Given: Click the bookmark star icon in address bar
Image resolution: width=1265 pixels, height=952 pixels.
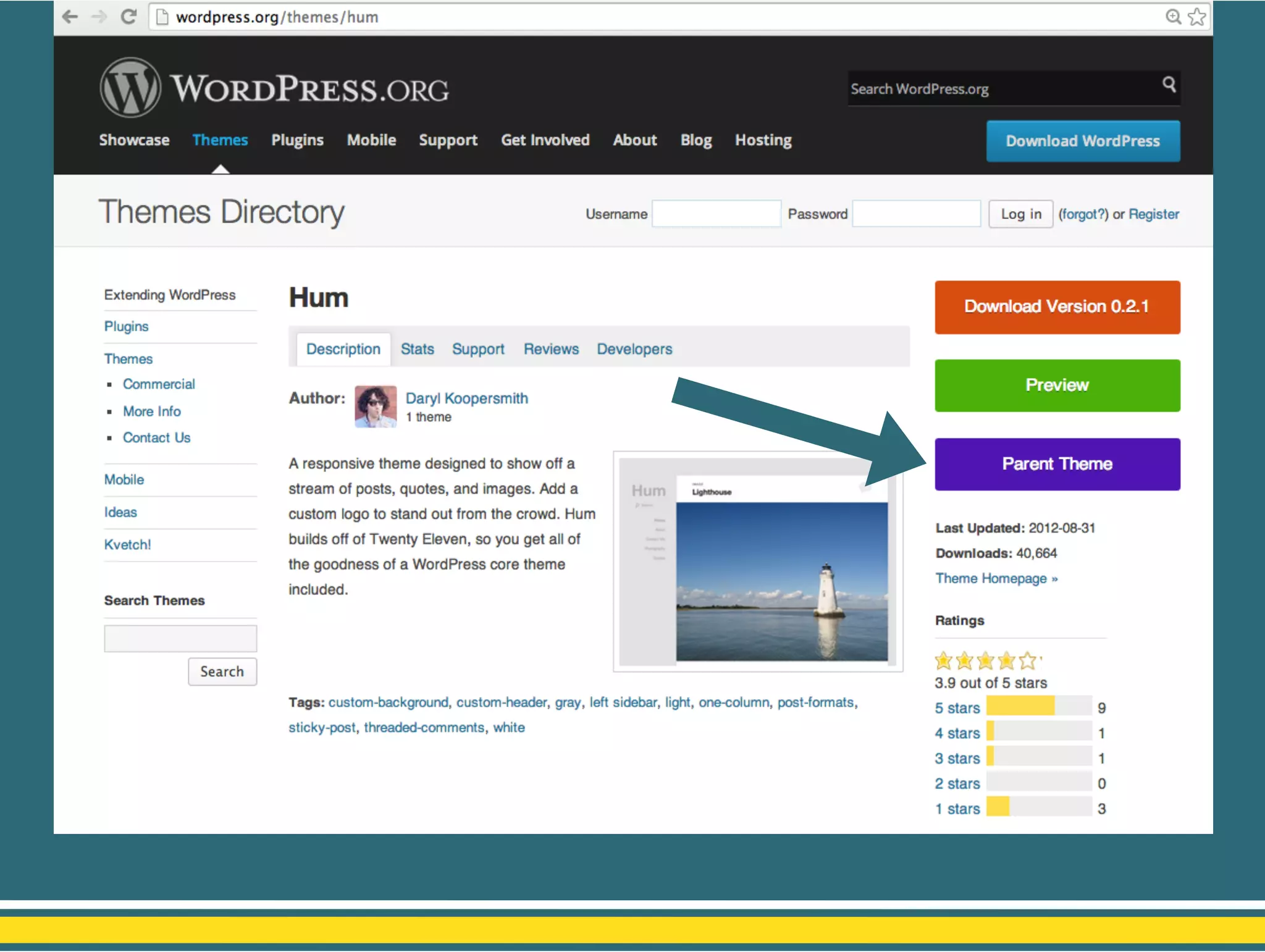Looking at the screenshot, I should click(x=1197, y=17).
